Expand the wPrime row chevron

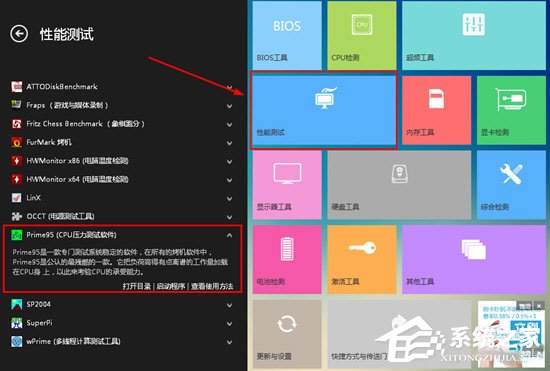pyautogui.click(x=229, y=342)
